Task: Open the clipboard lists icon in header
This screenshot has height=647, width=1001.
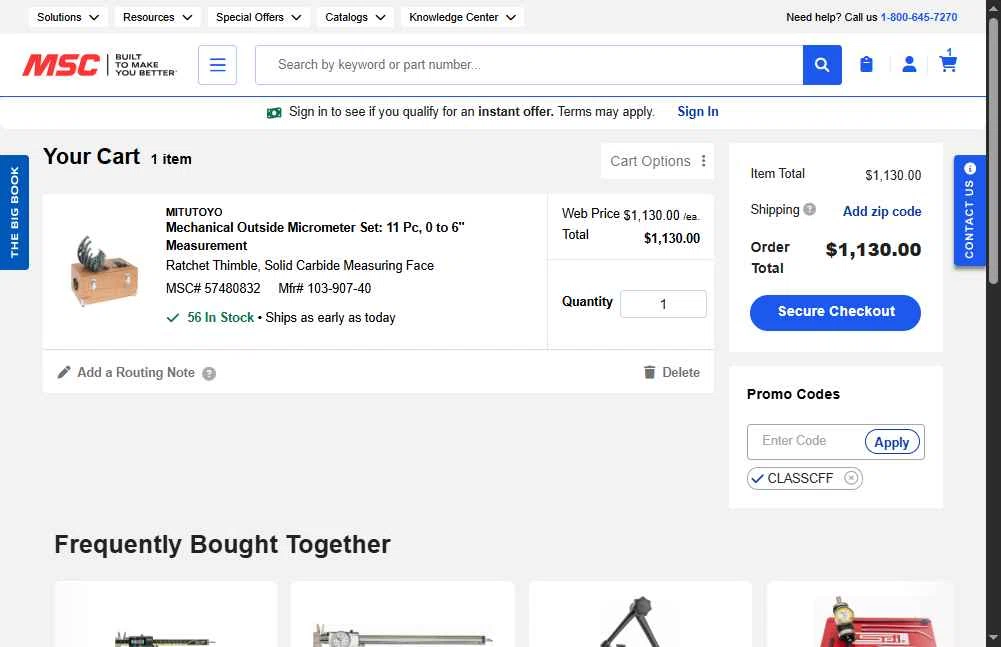Action: pos(866,64)
